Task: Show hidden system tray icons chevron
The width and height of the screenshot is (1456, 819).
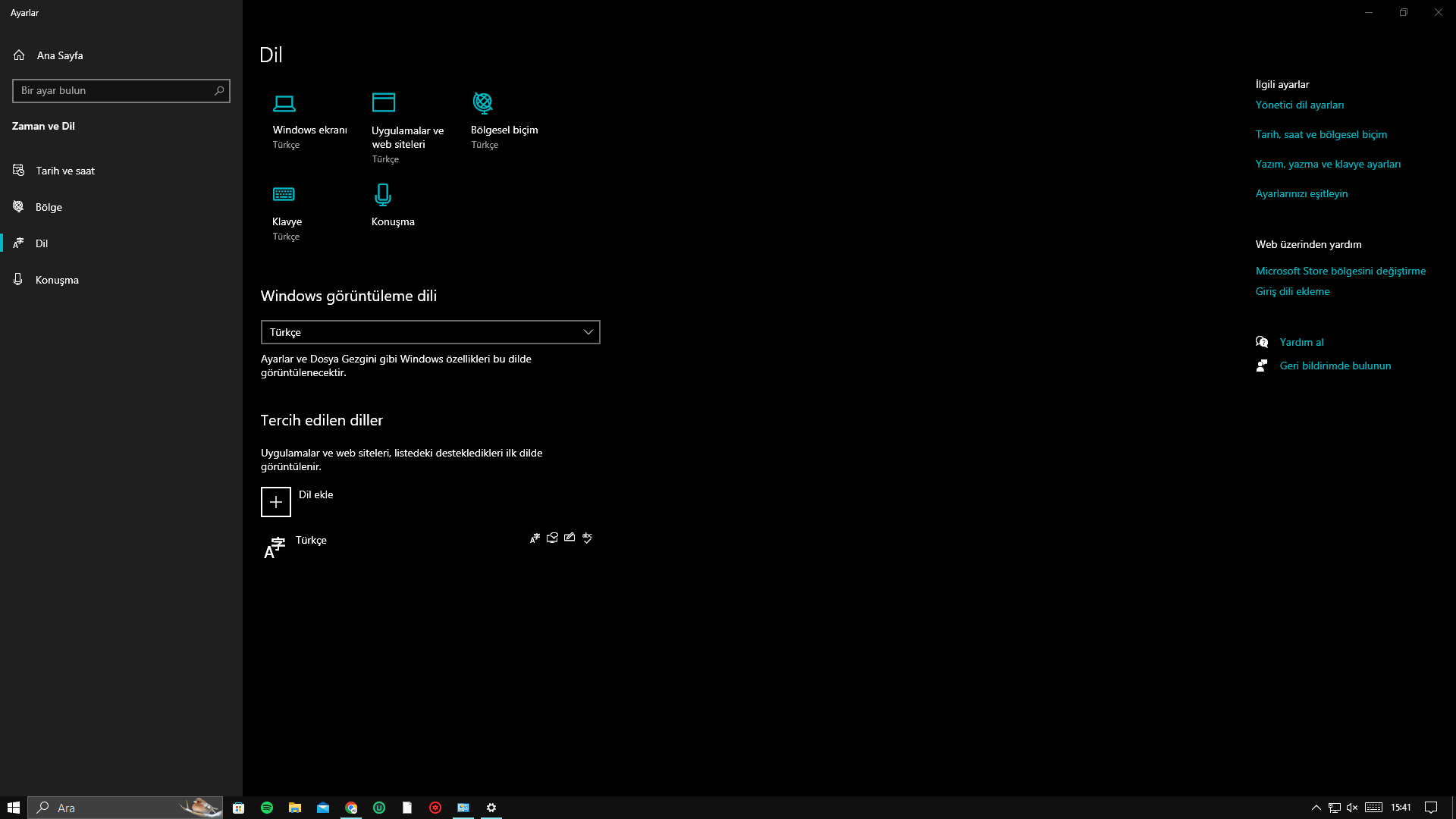Action: 1316,808
